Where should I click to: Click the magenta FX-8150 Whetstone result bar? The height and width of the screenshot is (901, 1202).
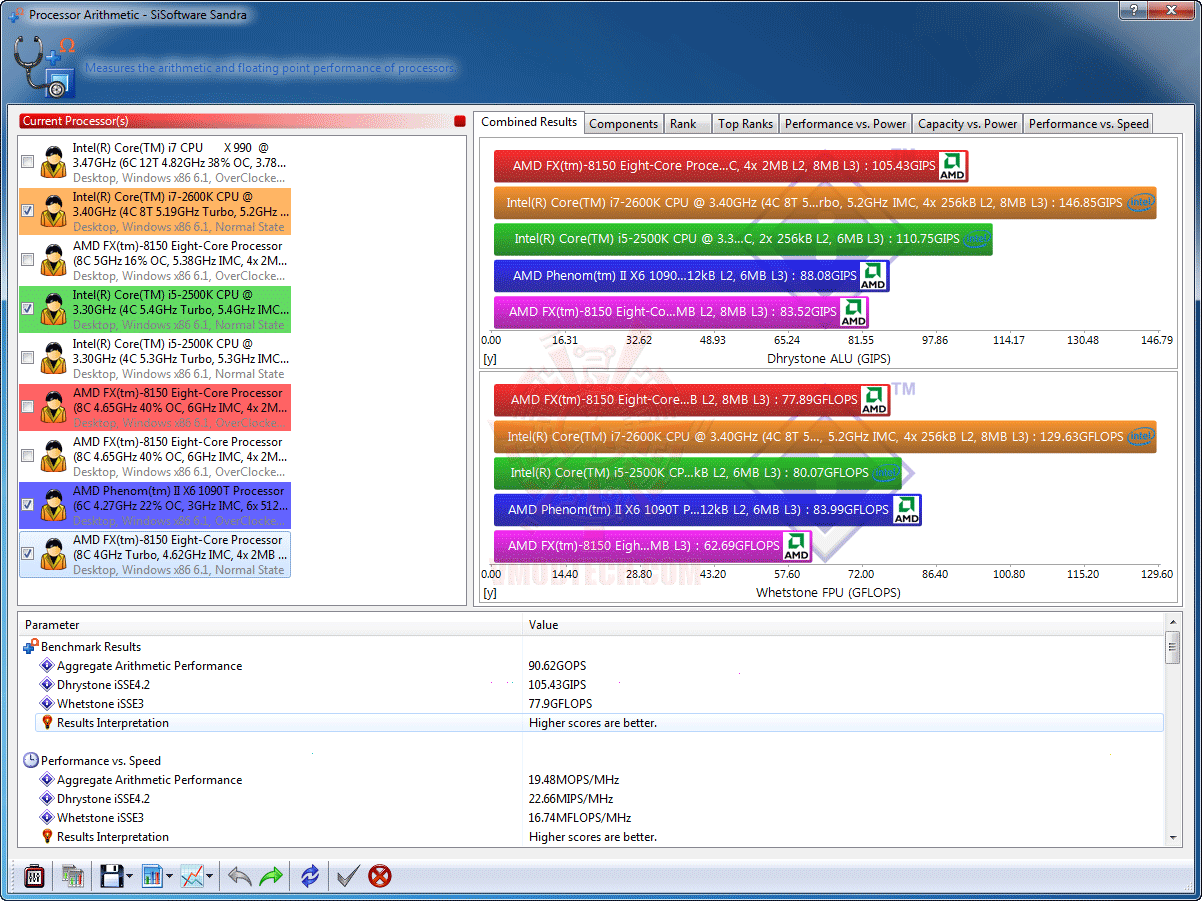(652, 546)
